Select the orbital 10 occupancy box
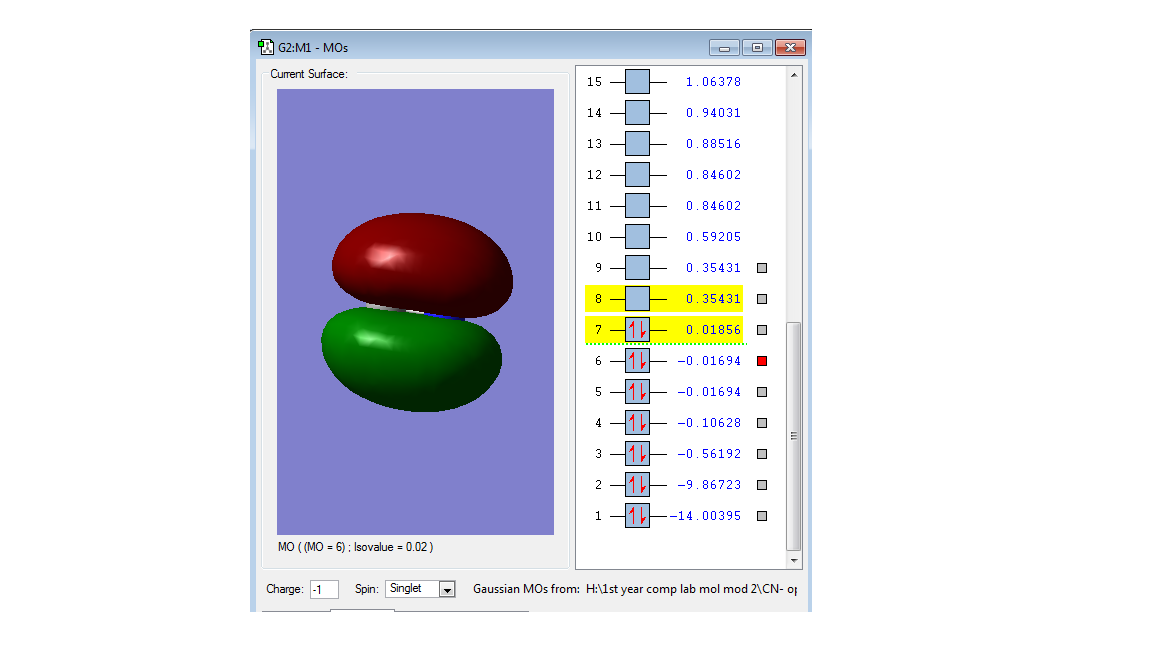1152x648 pixels. point(637,237)
